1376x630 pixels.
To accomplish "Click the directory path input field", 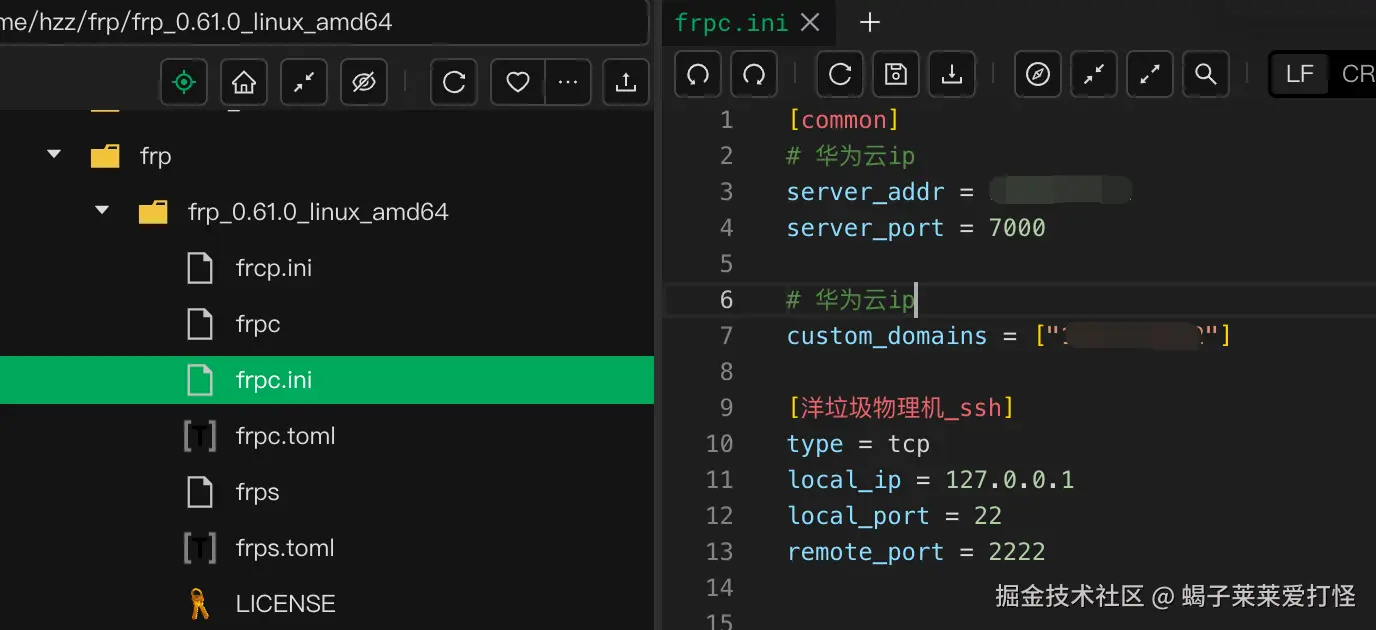I will (320, 22).
